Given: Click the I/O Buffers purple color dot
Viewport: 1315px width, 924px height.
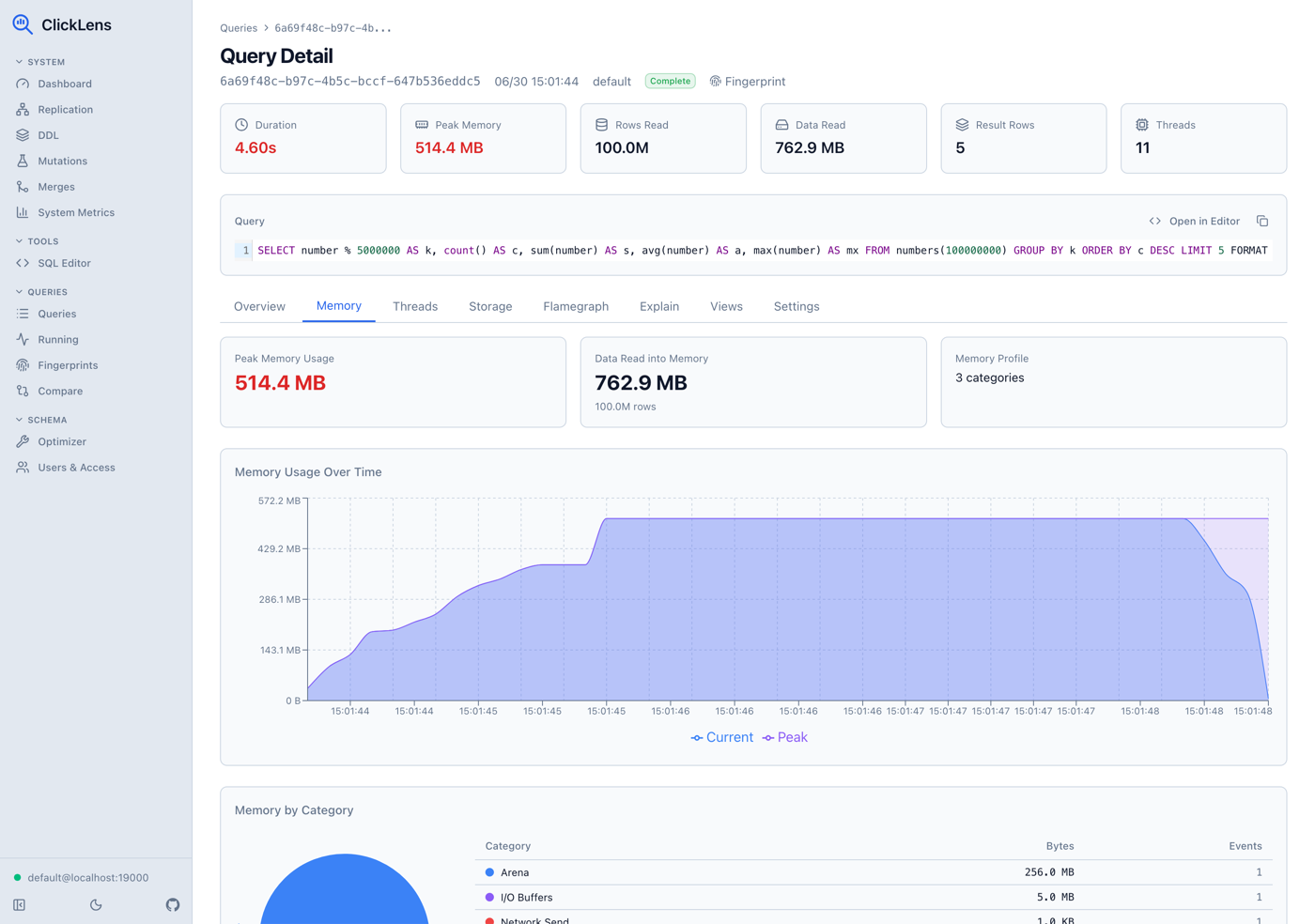Looking at the screenshot, I should 489,897.
